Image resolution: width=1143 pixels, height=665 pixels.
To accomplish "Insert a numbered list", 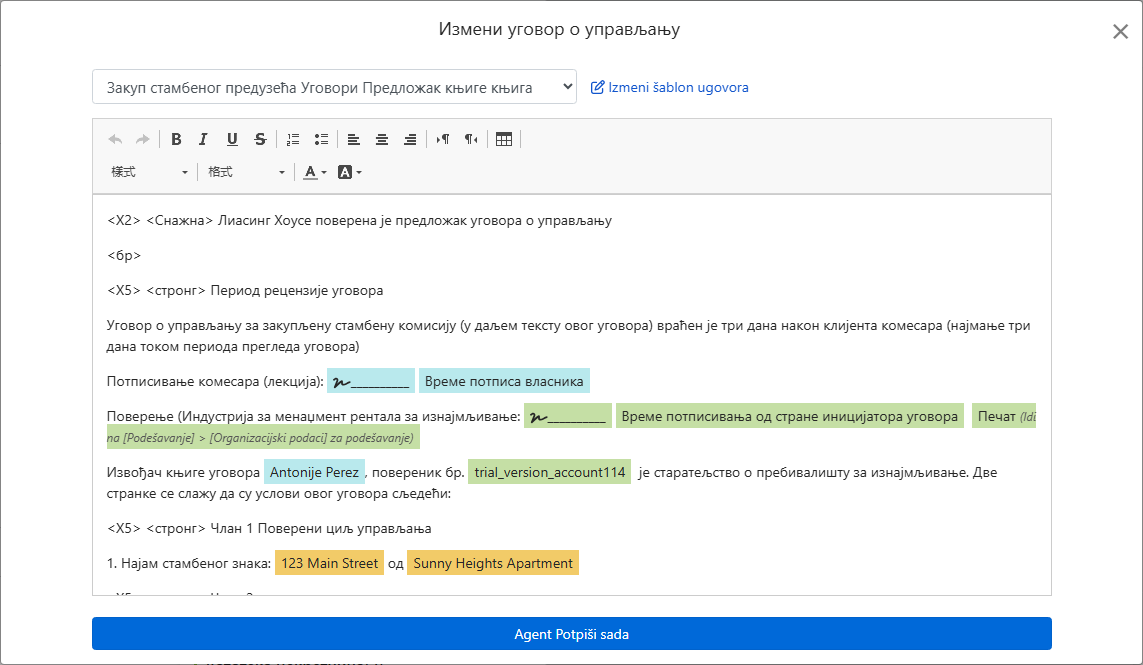I will [293, 139].
